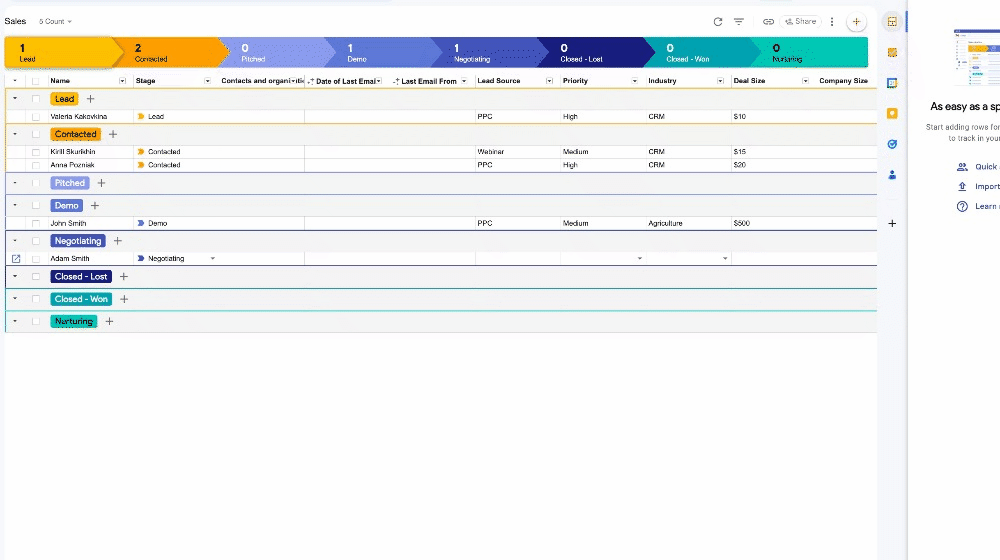Image resolution: width=1000 pixels, height=560 pixels.
Task: Open the blue checkmark tasks icon in the sidebar
Action: pyautogui.click(x=892, y=144)
